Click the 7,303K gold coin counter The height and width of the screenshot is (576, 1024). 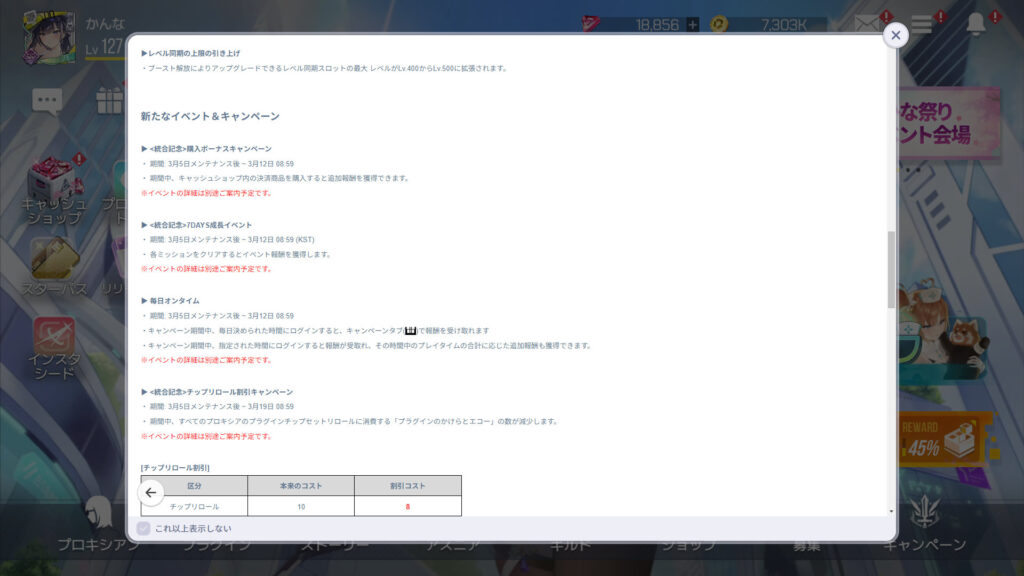point(770,25)
